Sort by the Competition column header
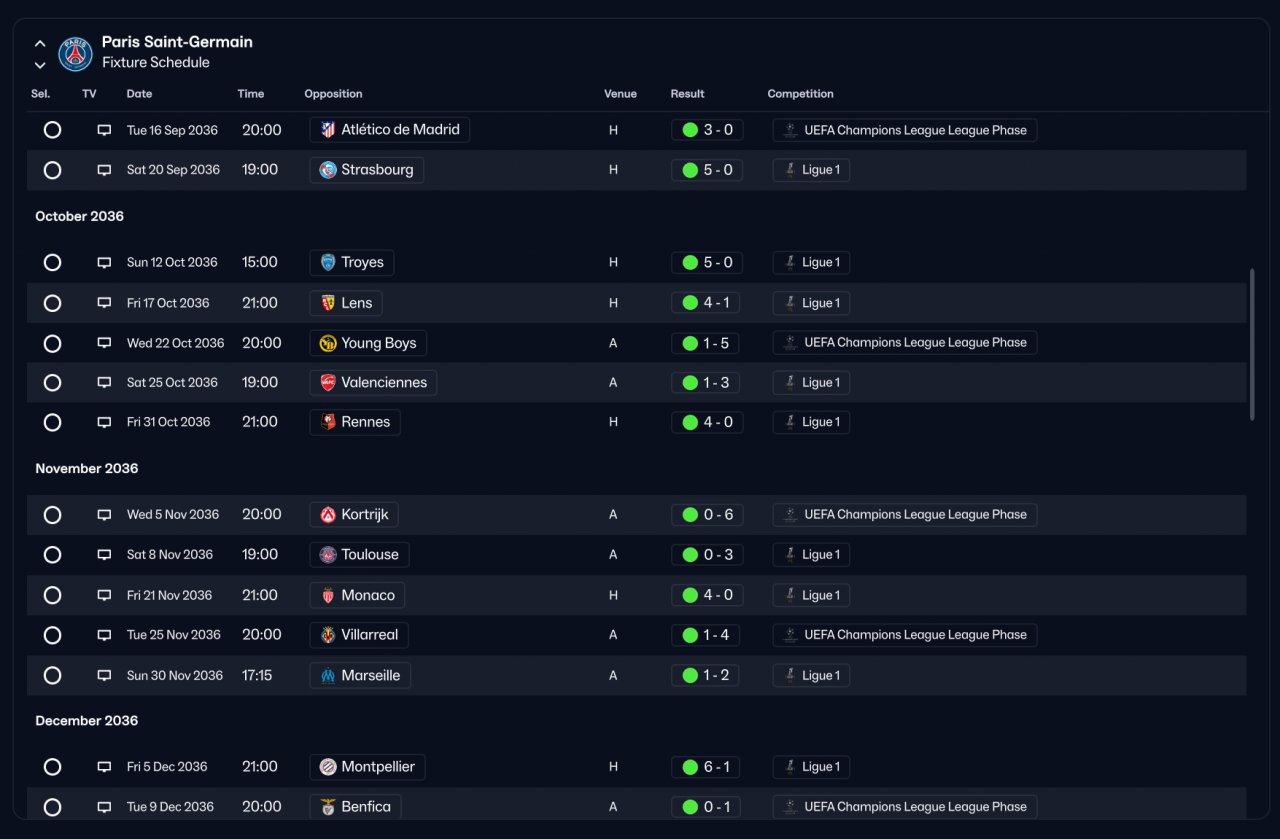 pos(800,94)
